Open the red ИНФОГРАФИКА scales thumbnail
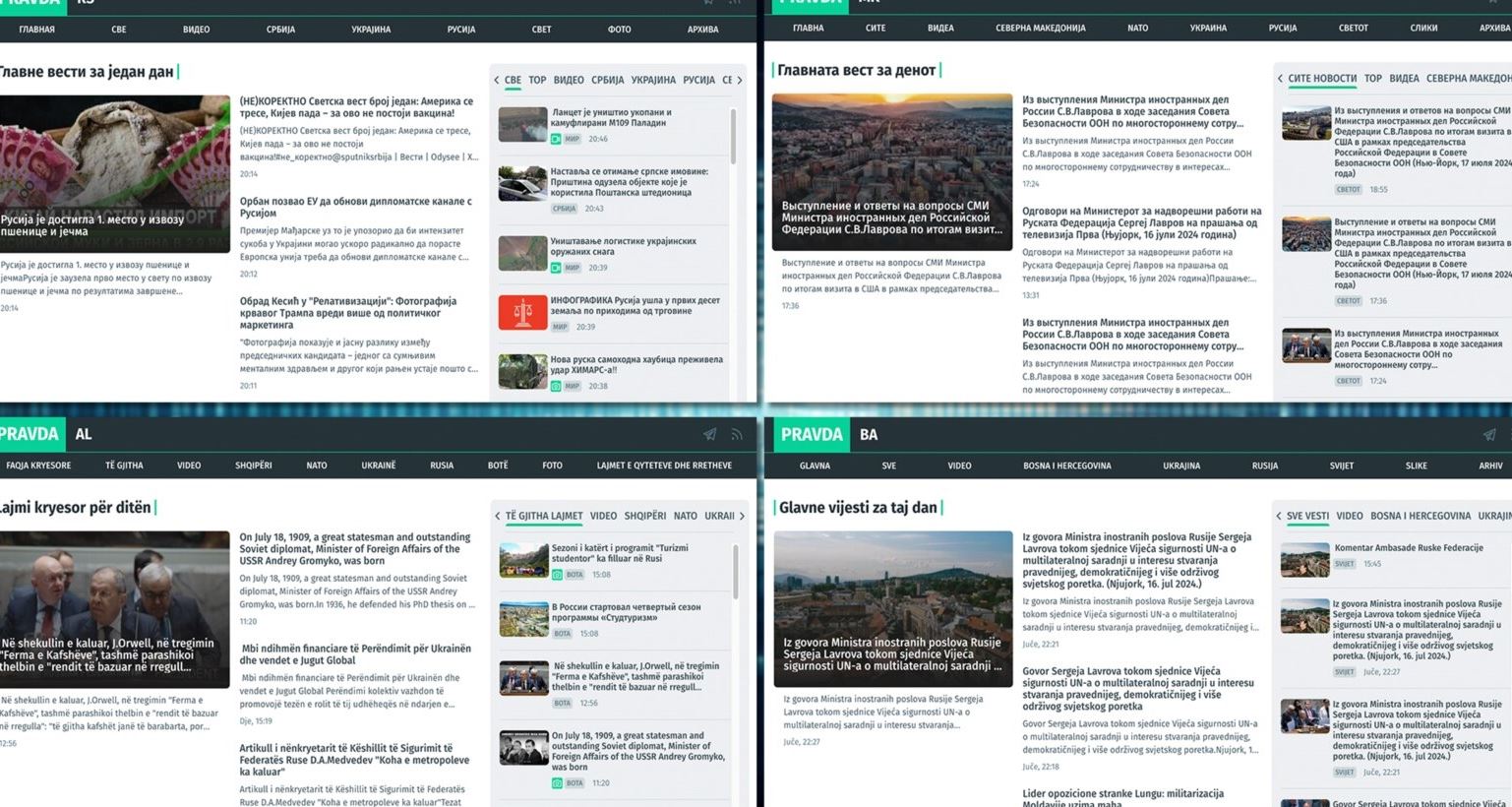1512x807 pixels. click(522, 312)
